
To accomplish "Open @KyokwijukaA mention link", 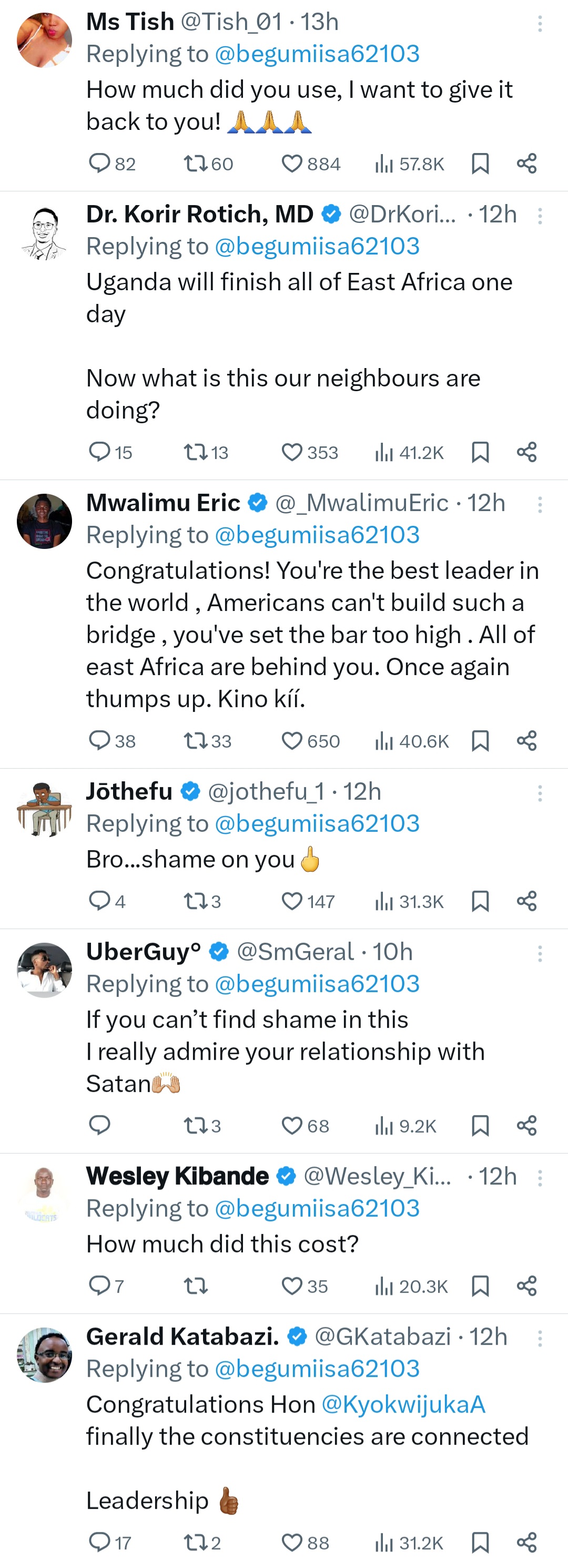I will 403,1404.
